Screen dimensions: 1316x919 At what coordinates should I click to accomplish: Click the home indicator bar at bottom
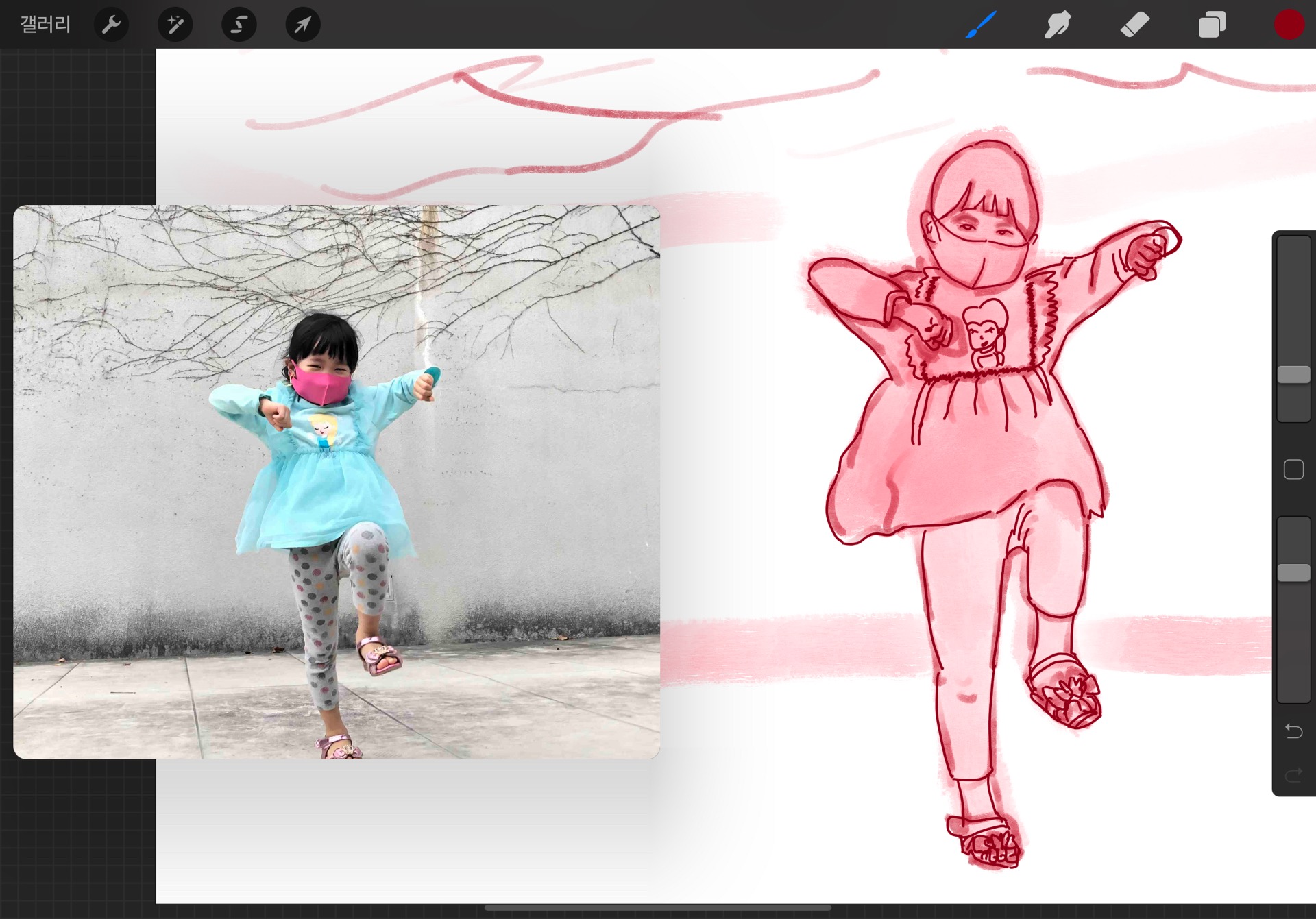coord(657,908)
